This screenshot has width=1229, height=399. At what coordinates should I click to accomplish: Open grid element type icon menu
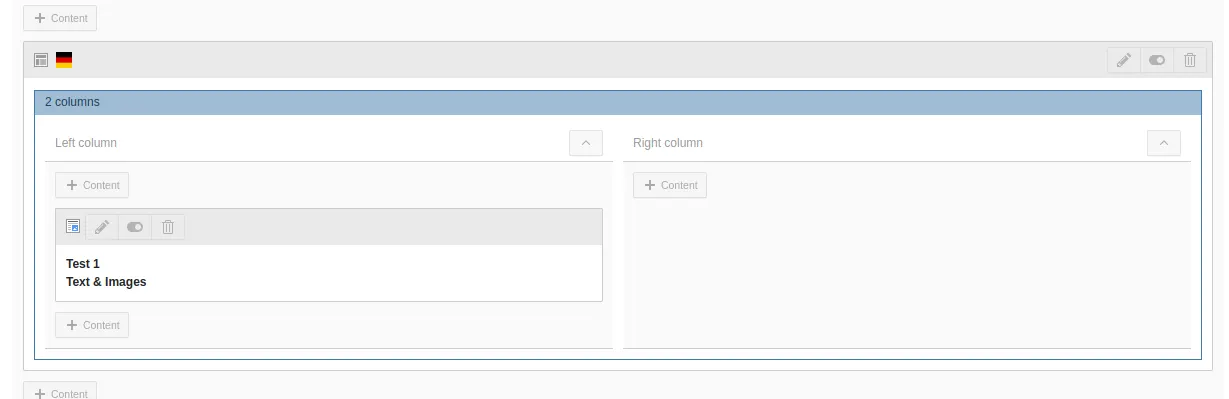coord(41,60)
